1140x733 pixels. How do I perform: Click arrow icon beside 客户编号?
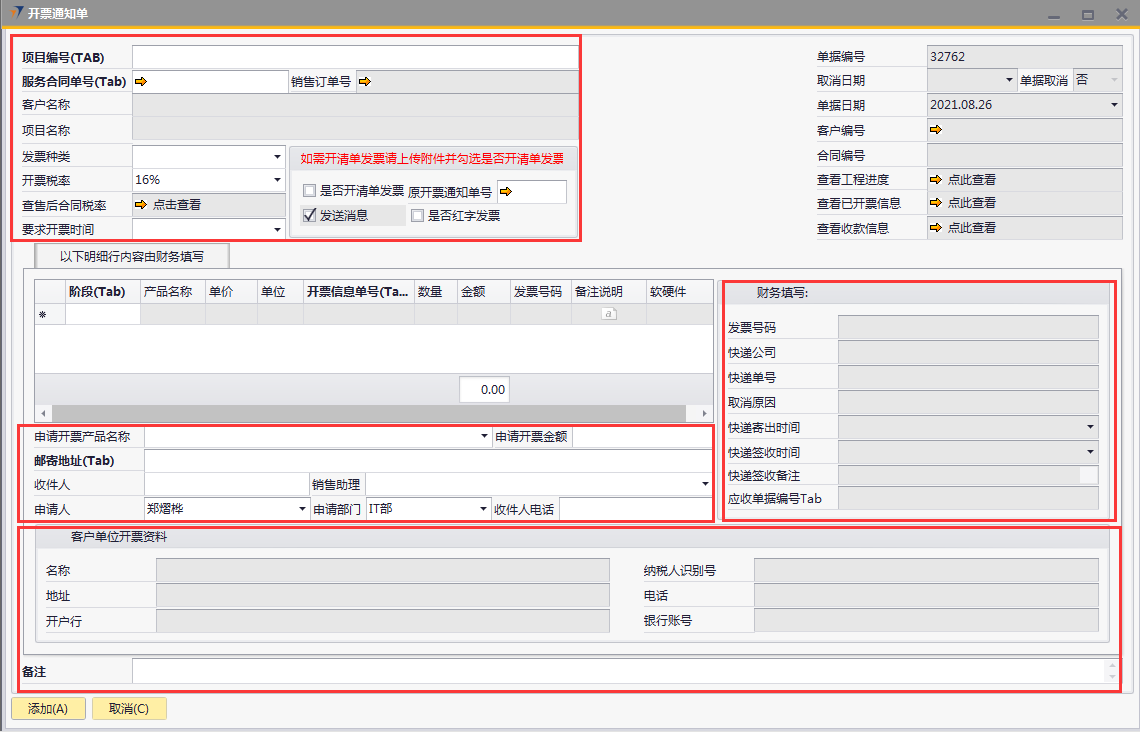[x=936, y=130]
